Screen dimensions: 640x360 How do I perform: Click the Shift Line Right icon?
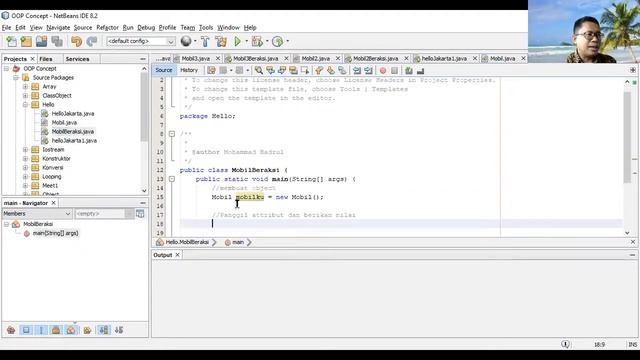point(368,70)
